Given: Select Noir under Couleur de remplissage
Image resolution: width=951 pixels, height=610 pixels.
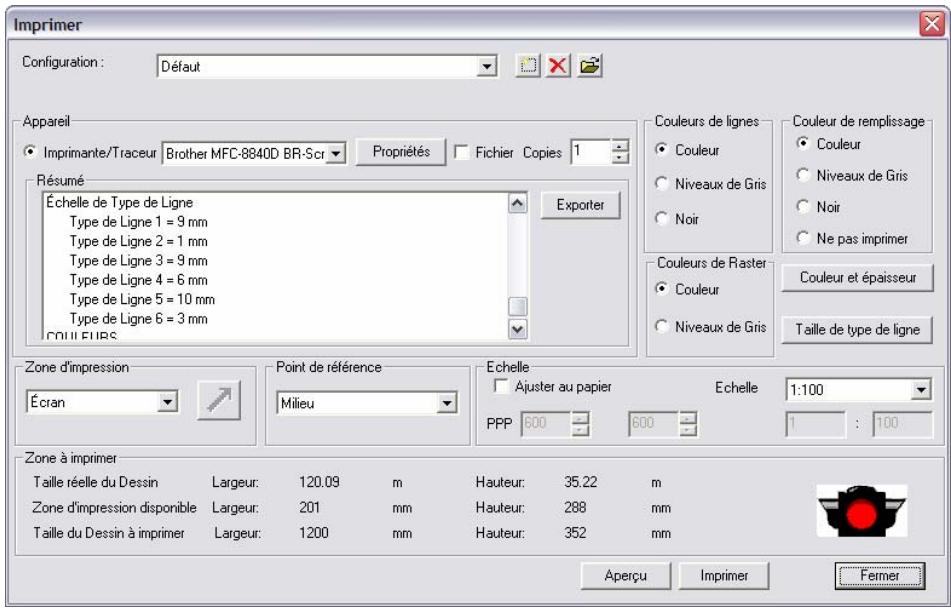Looking at the screenshot, I should click(804, 207).
